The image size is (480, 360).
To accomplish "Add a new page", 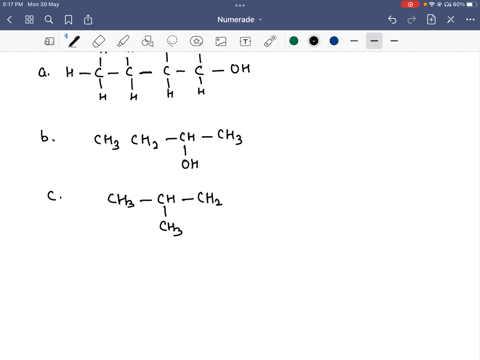I will tap(431, 20).
